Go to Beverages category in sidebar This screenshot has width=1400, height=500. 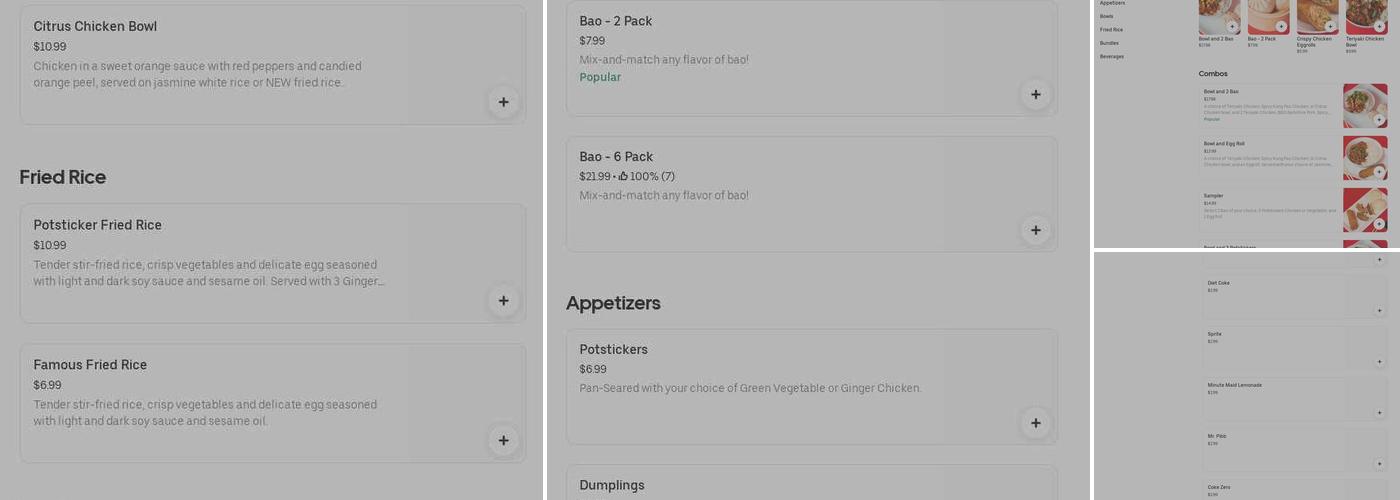[x=1112, y=57]
